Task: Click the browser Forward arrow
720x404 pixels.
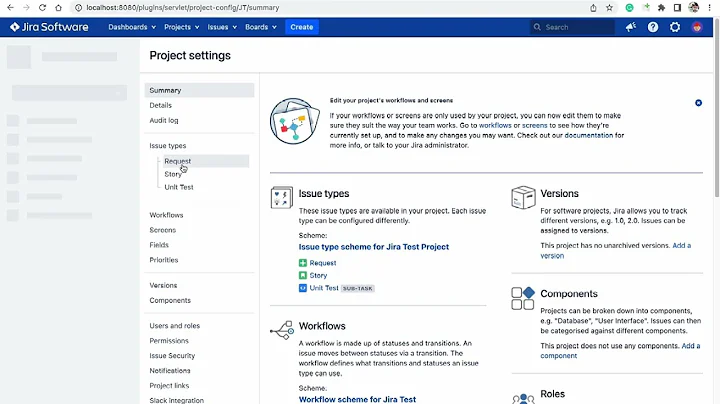Action: coord(26,7)
